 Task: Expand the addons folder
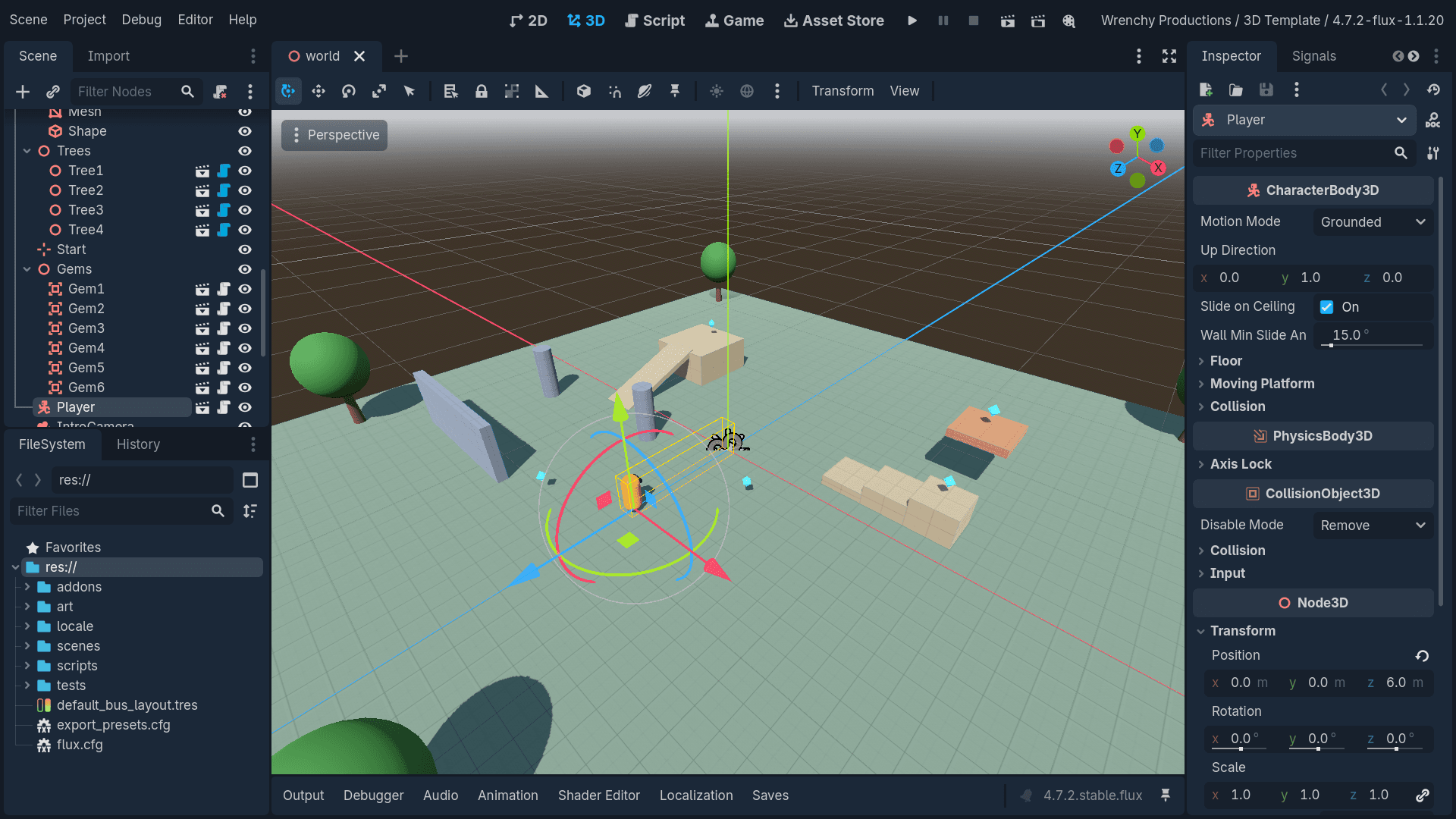pos(27,587)
